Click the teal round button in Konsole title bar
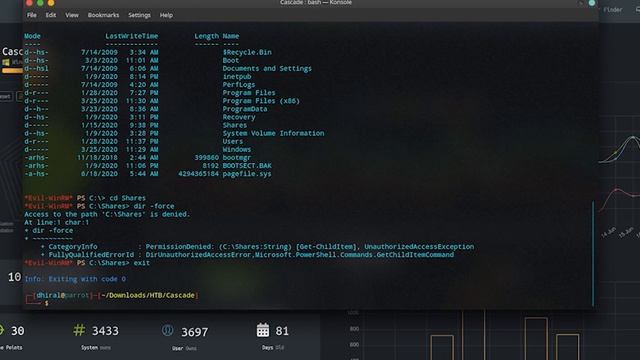This screenshot has width=640, height=360. pyautogui.click(x=591, y=3)
